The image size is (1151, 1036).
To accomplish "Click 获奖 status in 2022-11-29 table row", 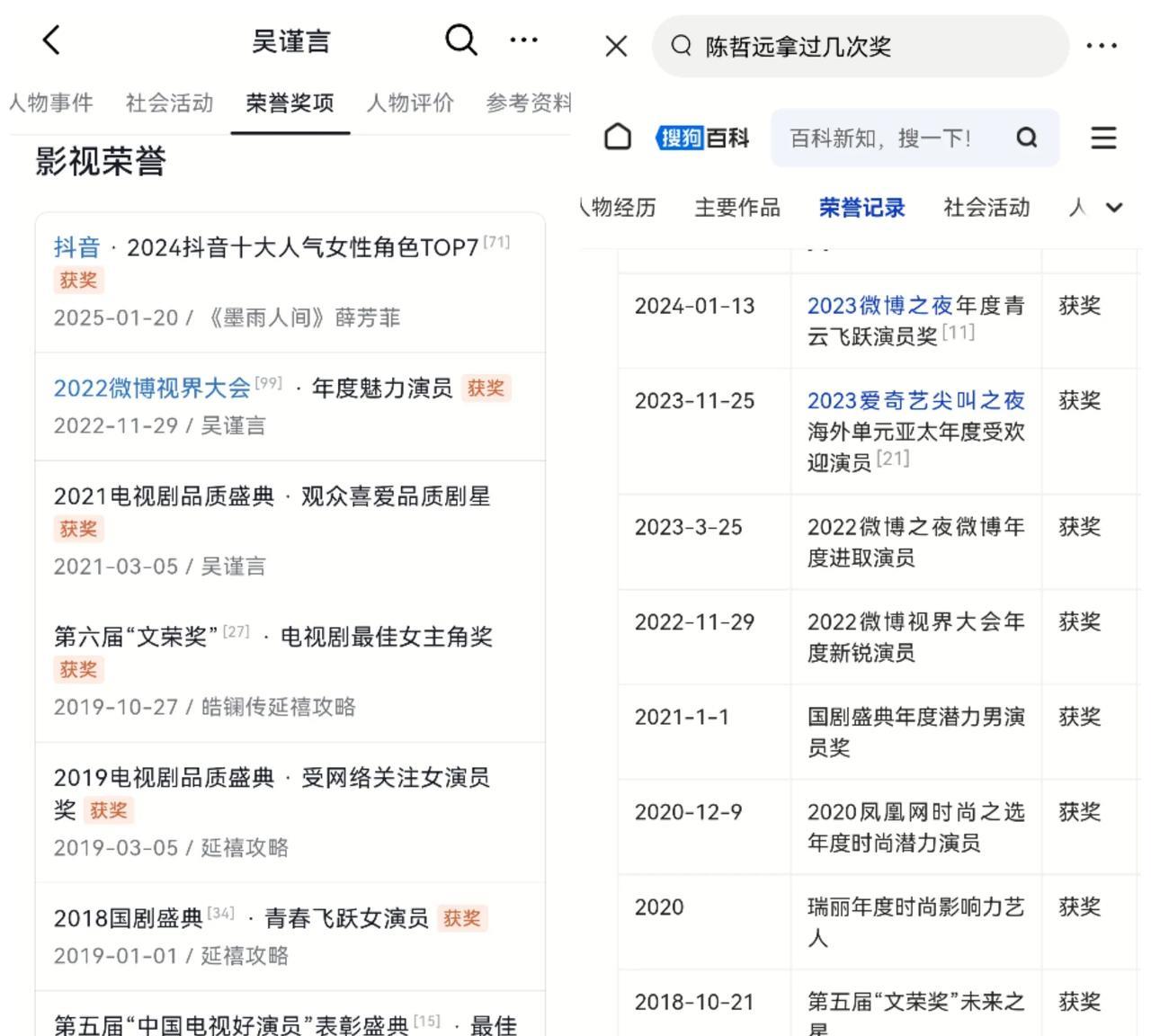I will point(1080,622).
